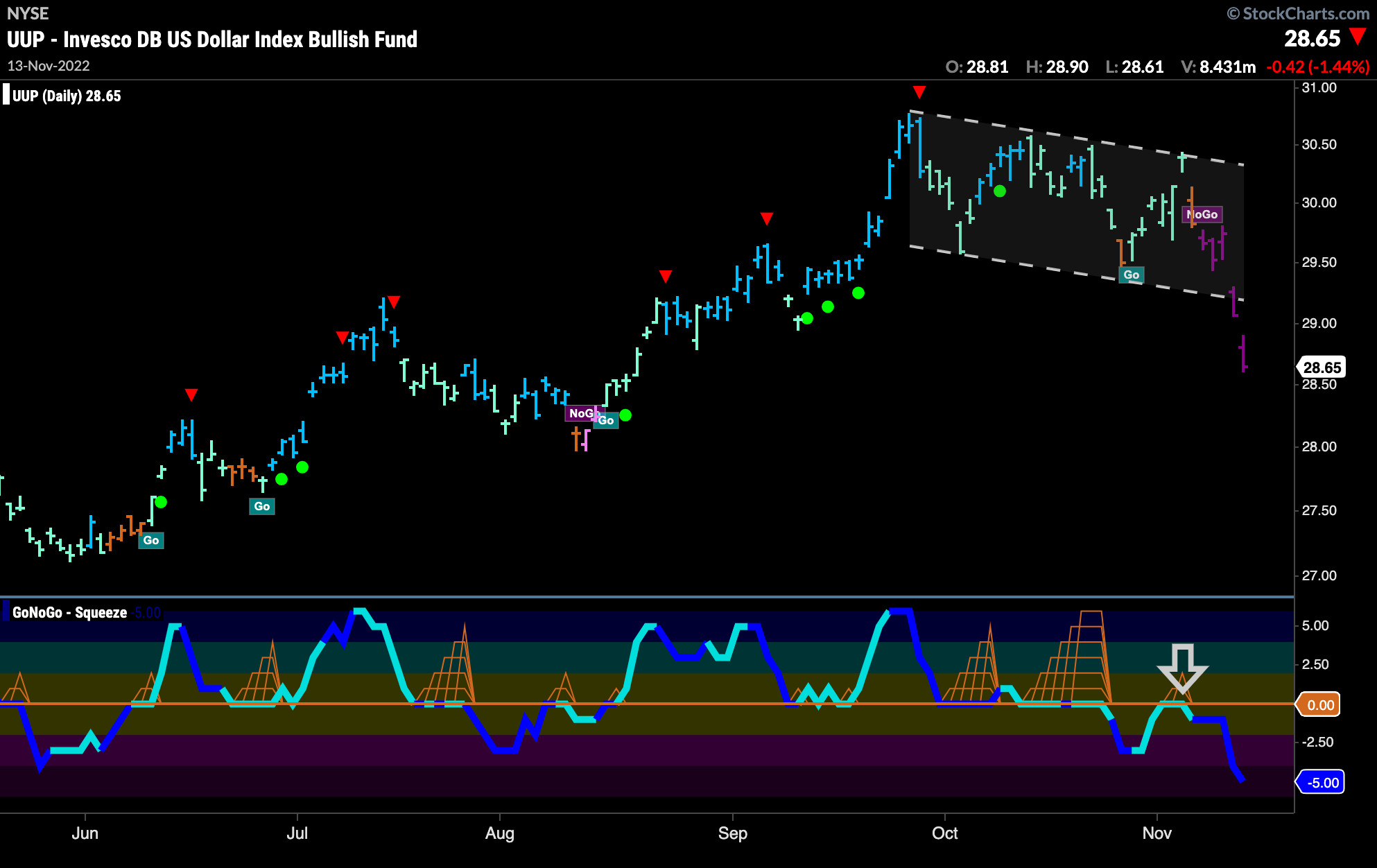
Task: Click the white legend marker before UUP (Daily)
Action: 6,94
